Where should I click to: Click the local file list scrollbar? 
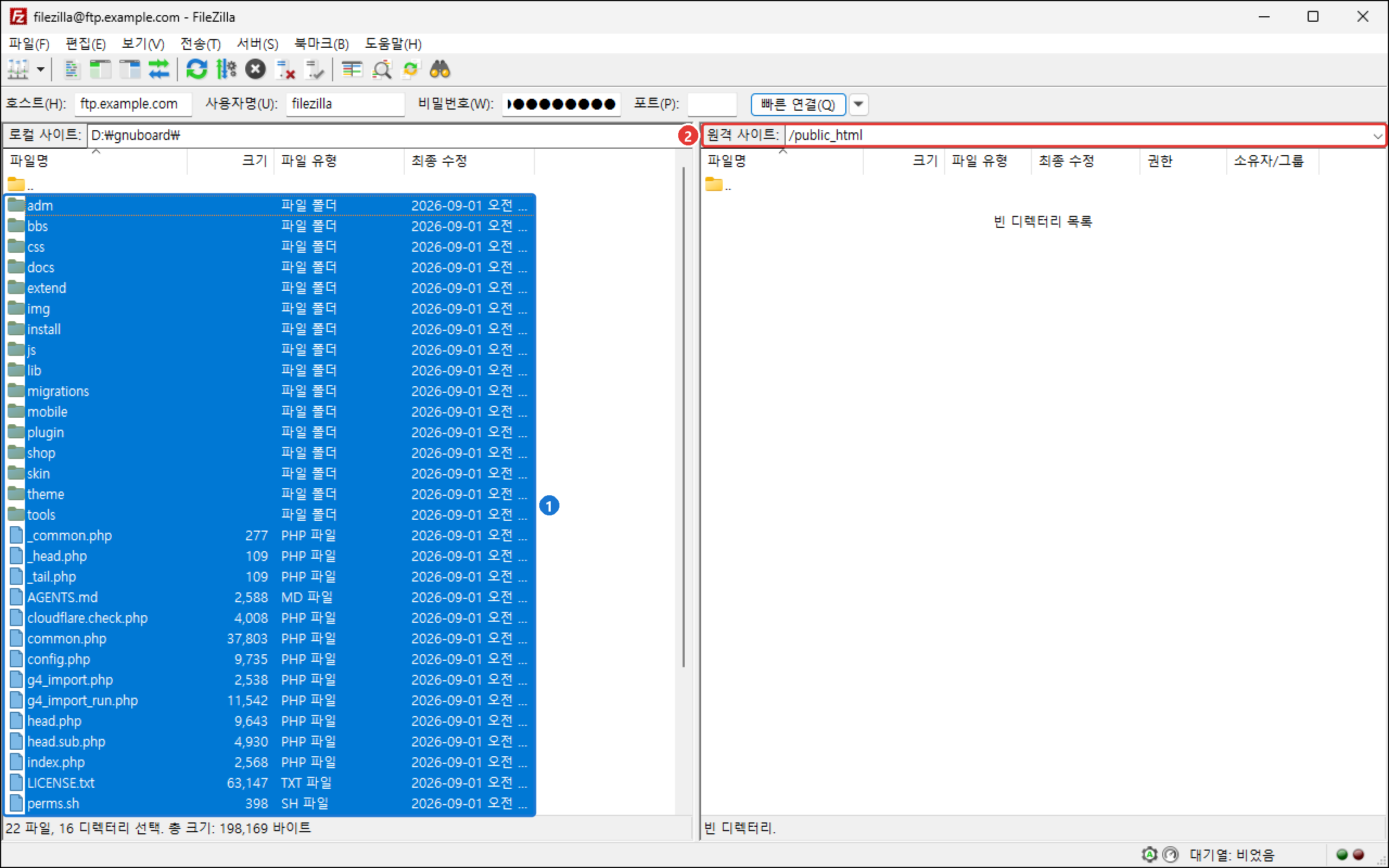pos(683,417)
